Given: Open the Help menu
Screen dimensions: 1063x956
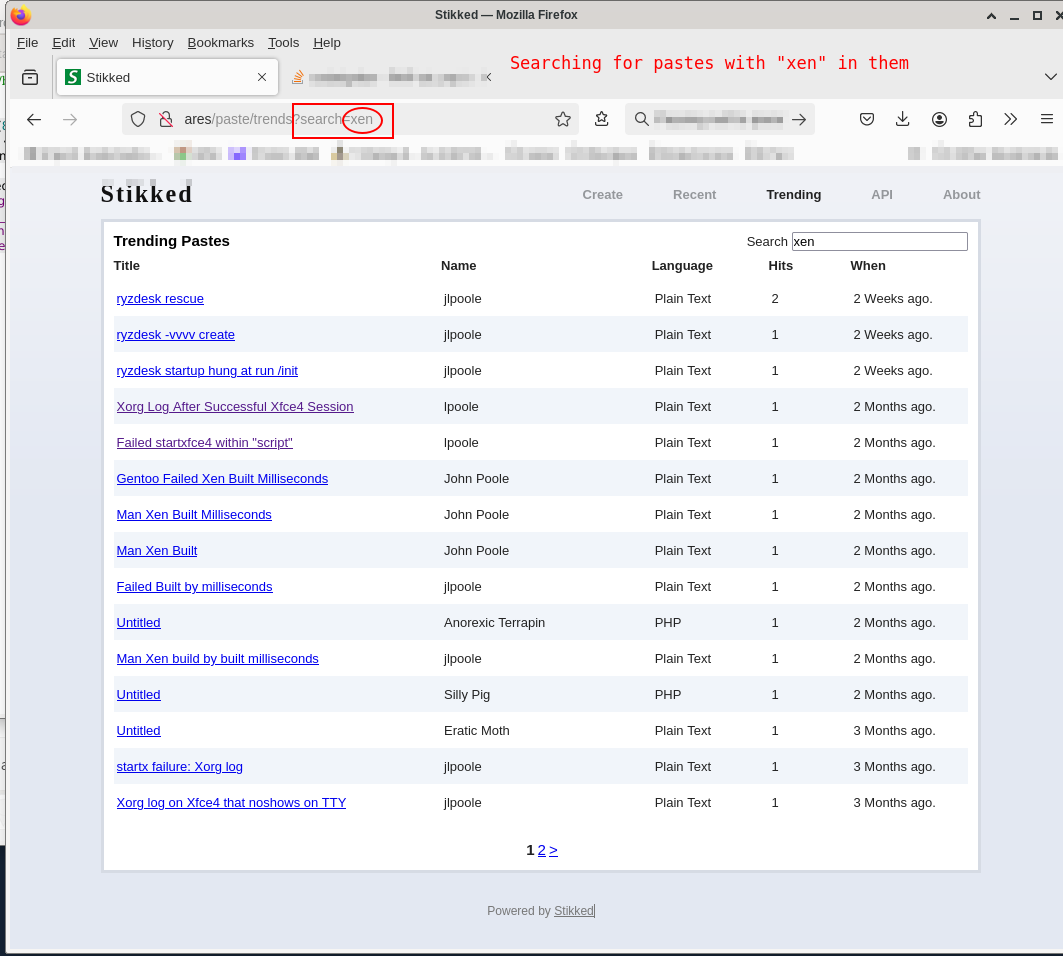Looking at the screenshot, I should tap(327, 43).
